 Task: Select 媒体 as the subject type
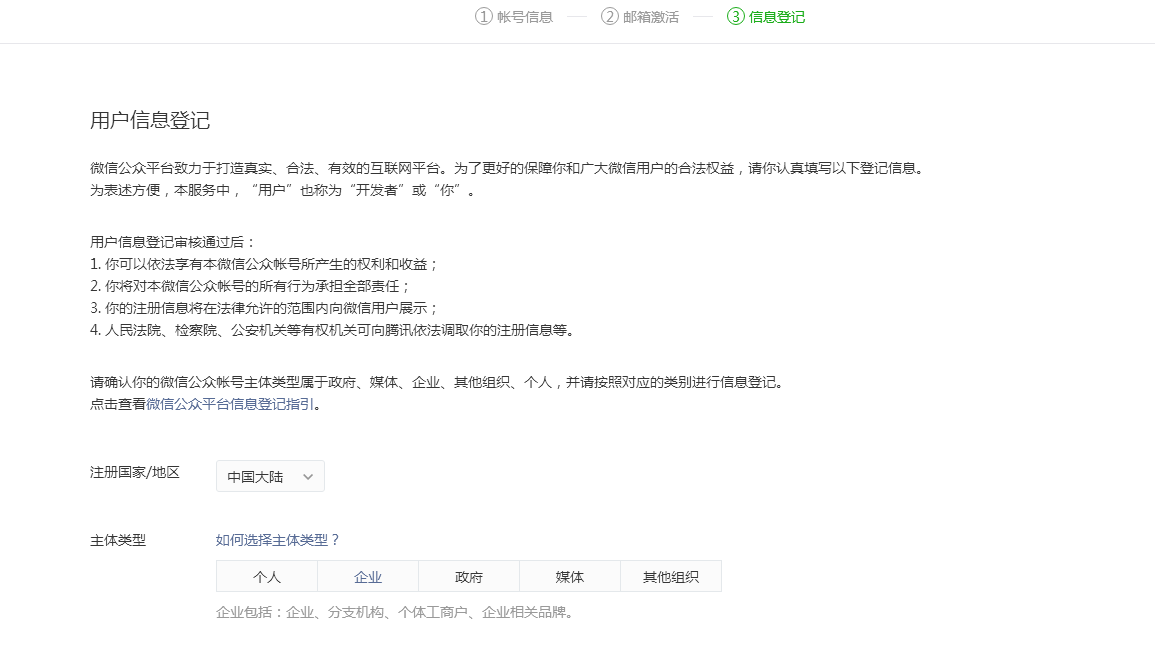click(570, 577)
